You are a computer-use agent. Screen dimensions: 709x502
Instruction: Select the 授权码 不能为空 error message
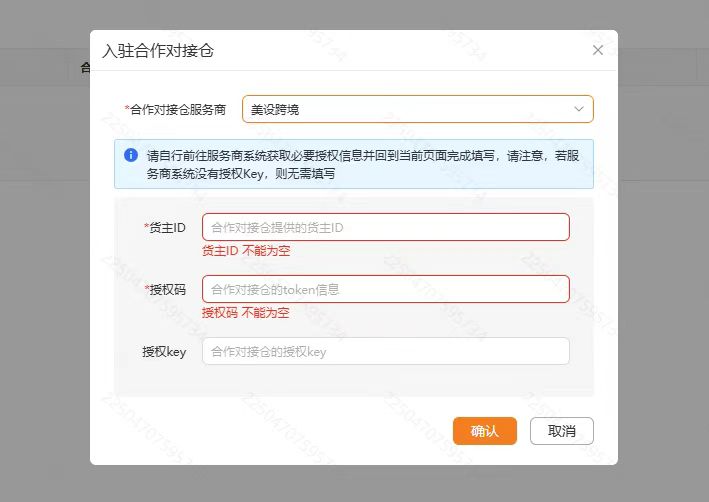[x=246, y=313]
